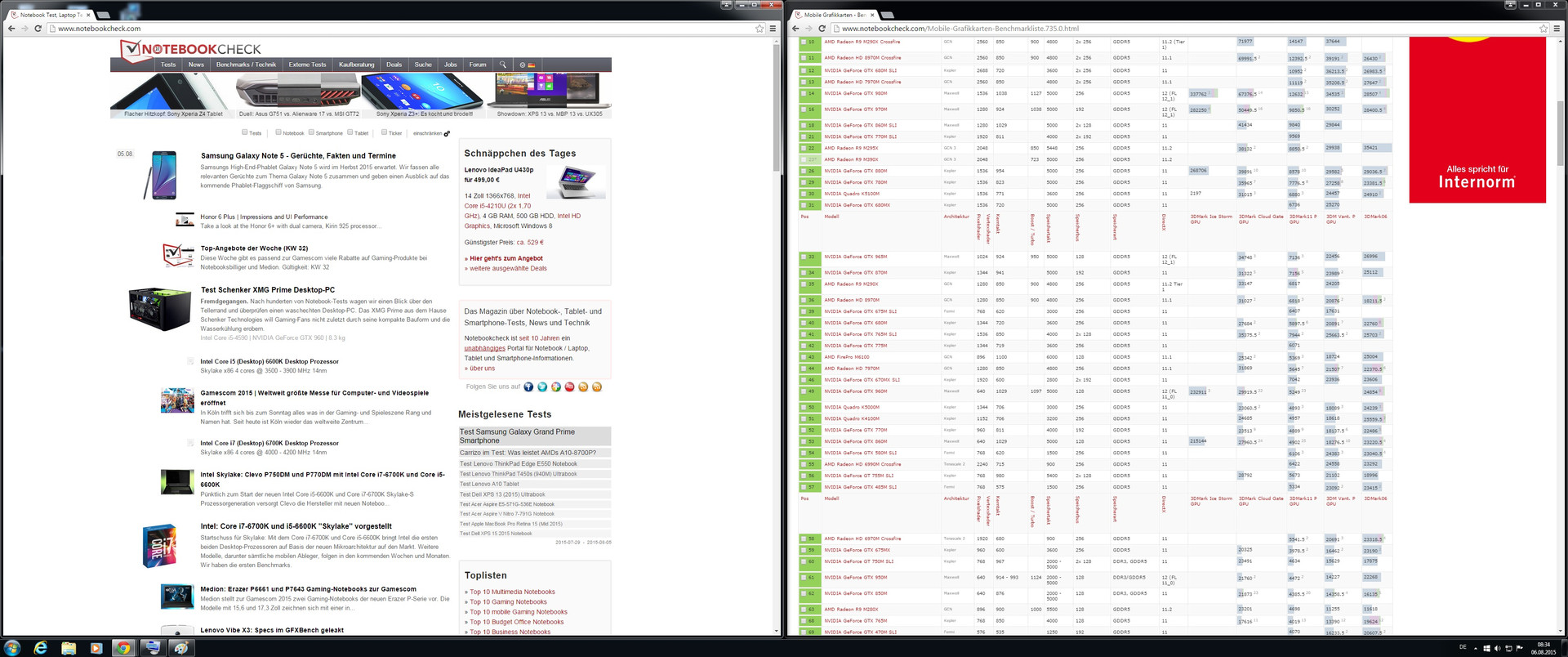Open a new tab in the left Chrome window
Image resolution: width=1568 pixels, height=657 pixels.
[x=104, y=15]
